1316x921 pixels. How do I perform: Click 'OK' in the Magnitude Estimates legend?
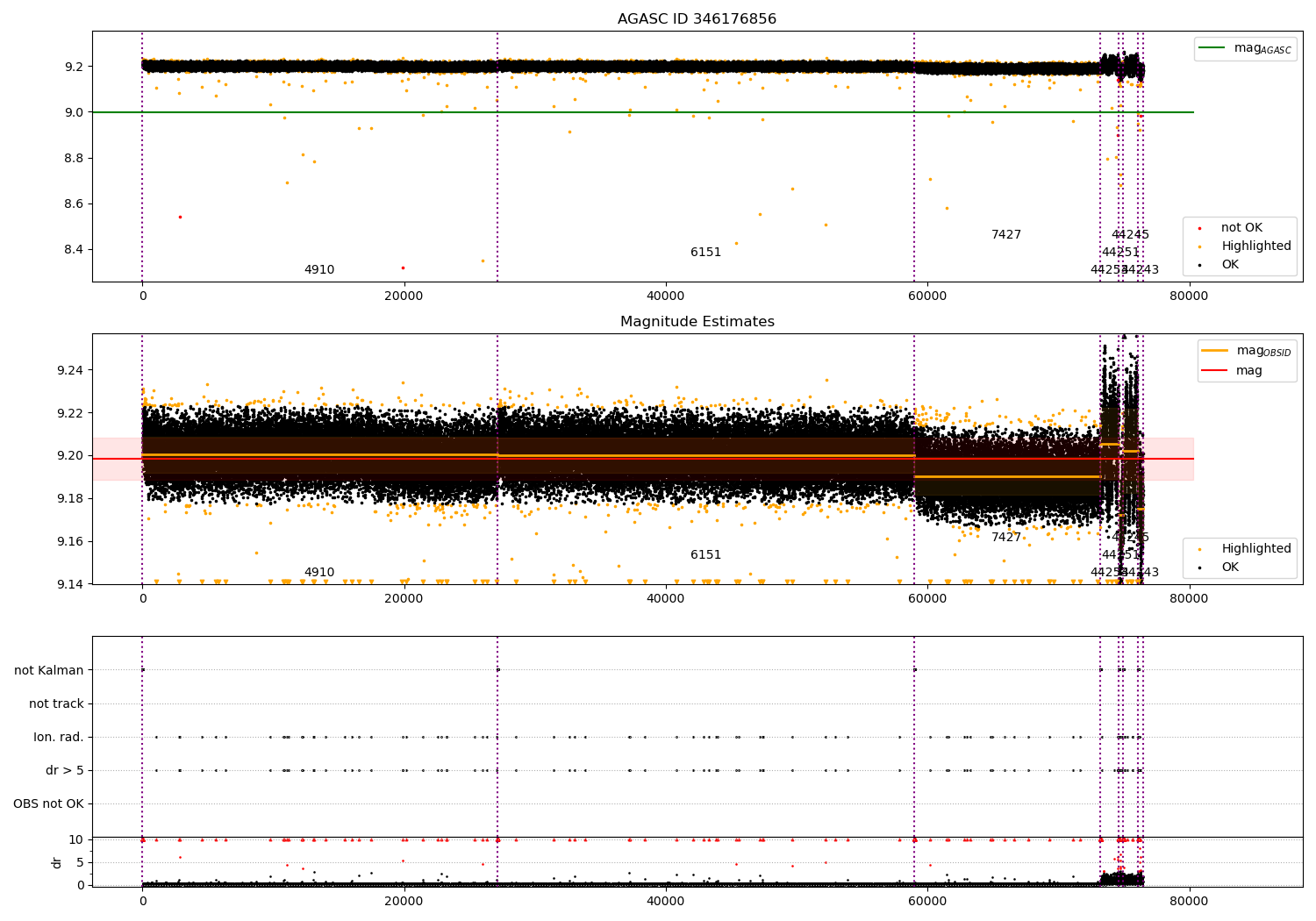tap(1230, 568)
